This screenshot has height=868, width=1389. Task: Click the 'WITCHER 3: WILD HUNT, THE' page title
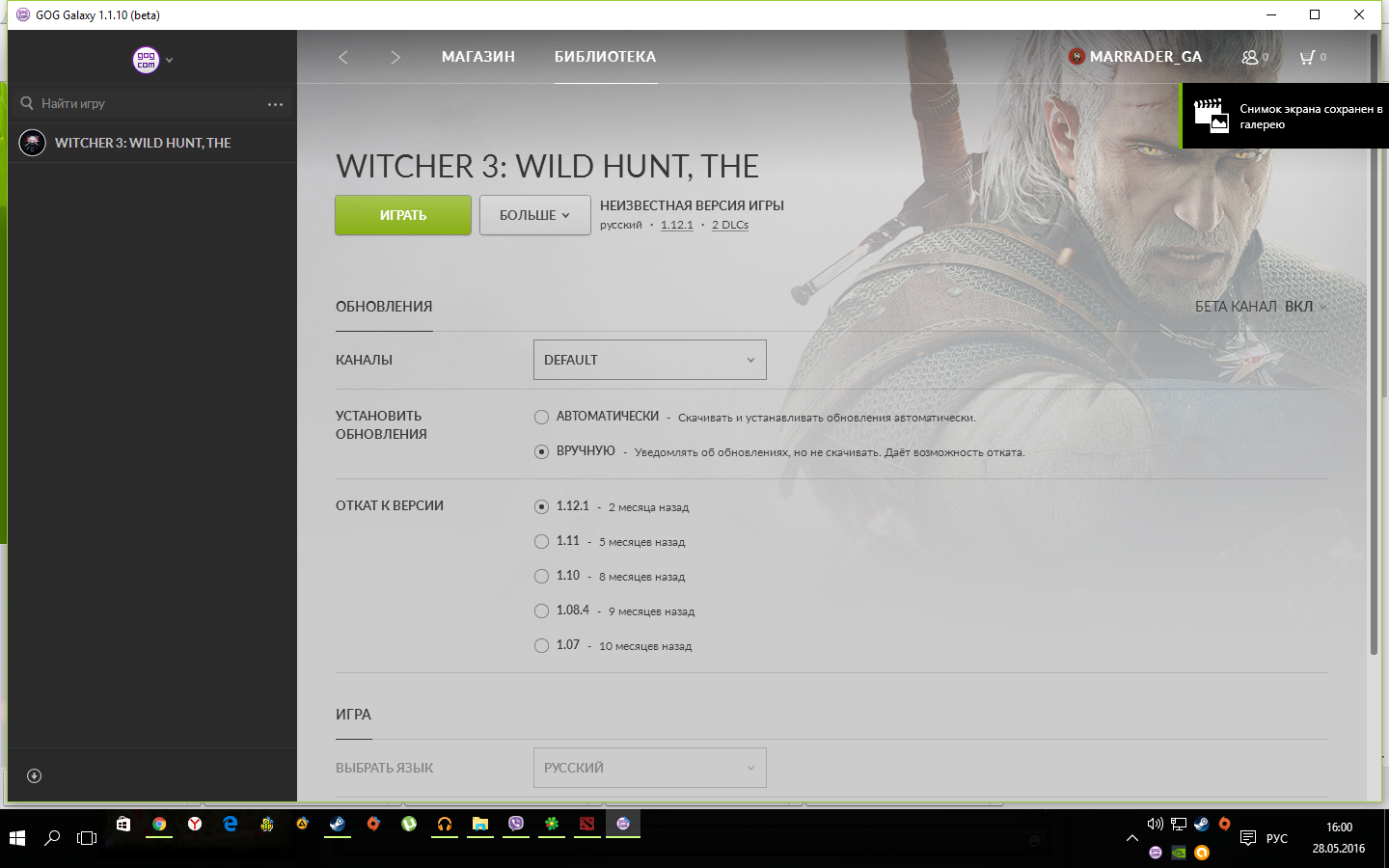[547, 166]
